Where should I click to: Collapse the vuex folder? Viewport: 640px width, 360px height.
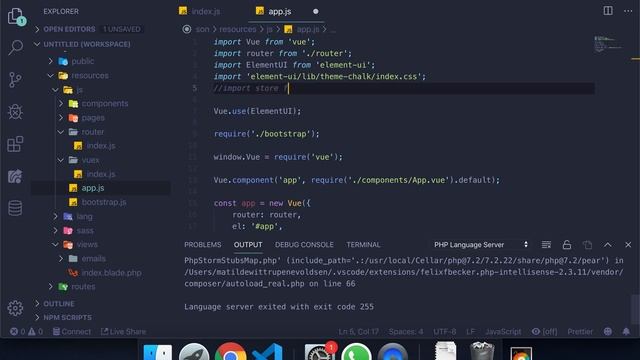[x=90, y=160]
